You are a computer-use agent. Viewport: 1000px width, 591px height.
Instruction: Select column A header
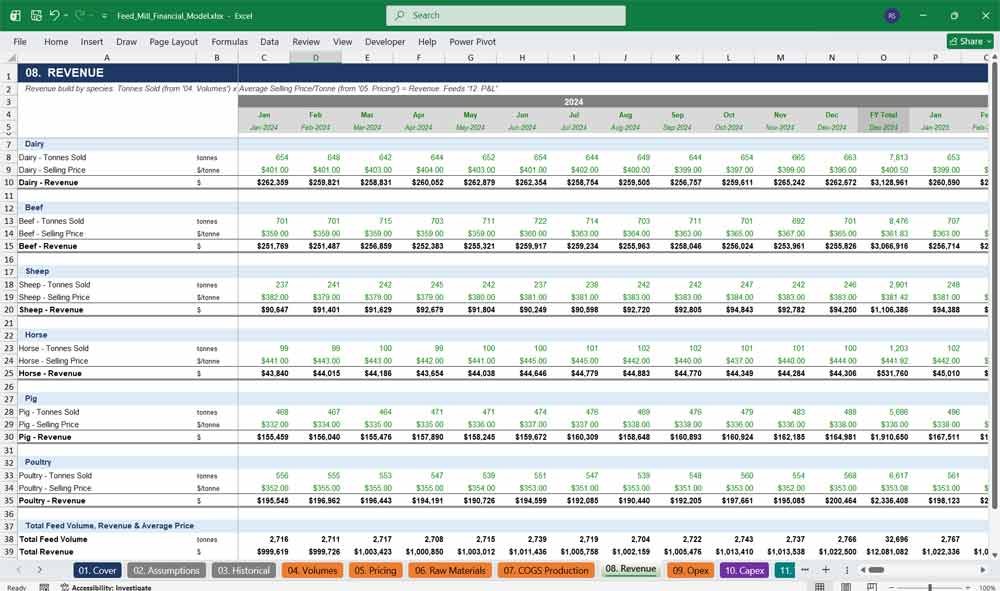pos(107,57)
